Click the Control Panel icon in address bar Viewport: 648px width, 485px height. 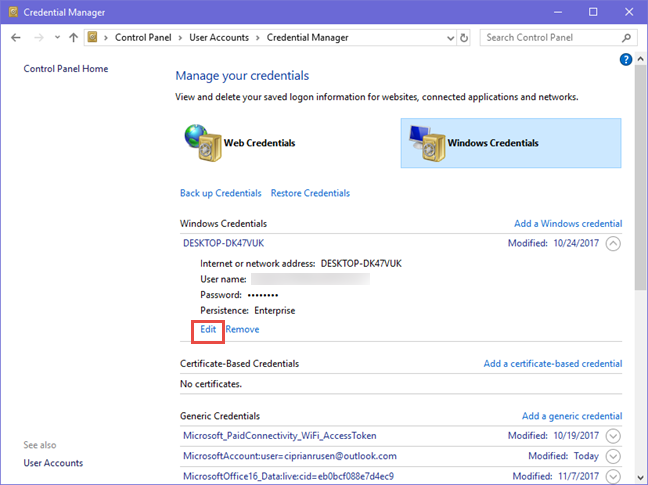[93, 37]
